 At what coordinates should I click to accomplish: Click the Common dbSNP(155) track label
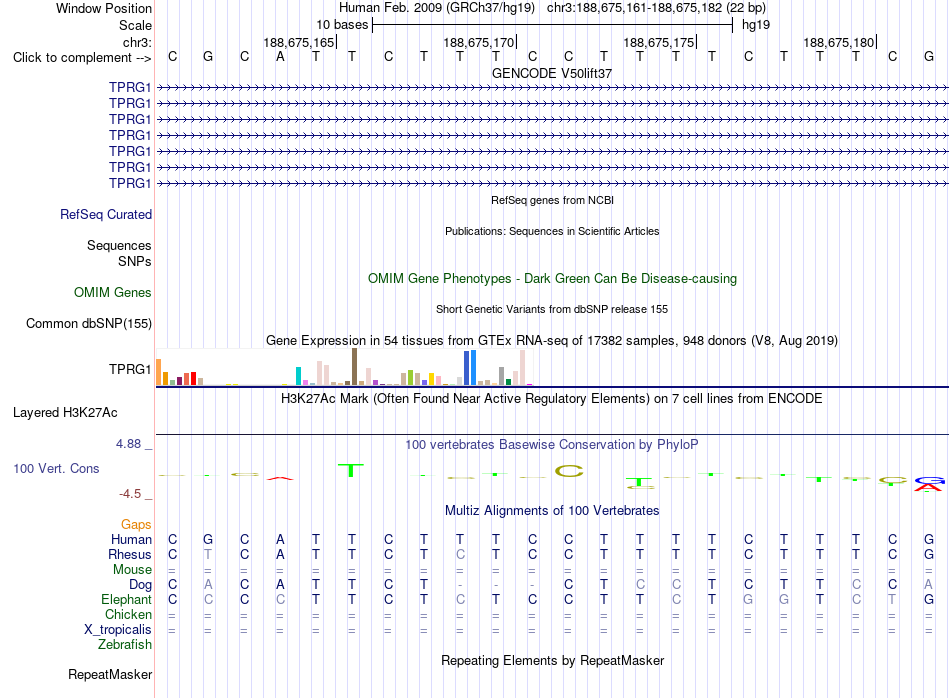tap(89, 324)
